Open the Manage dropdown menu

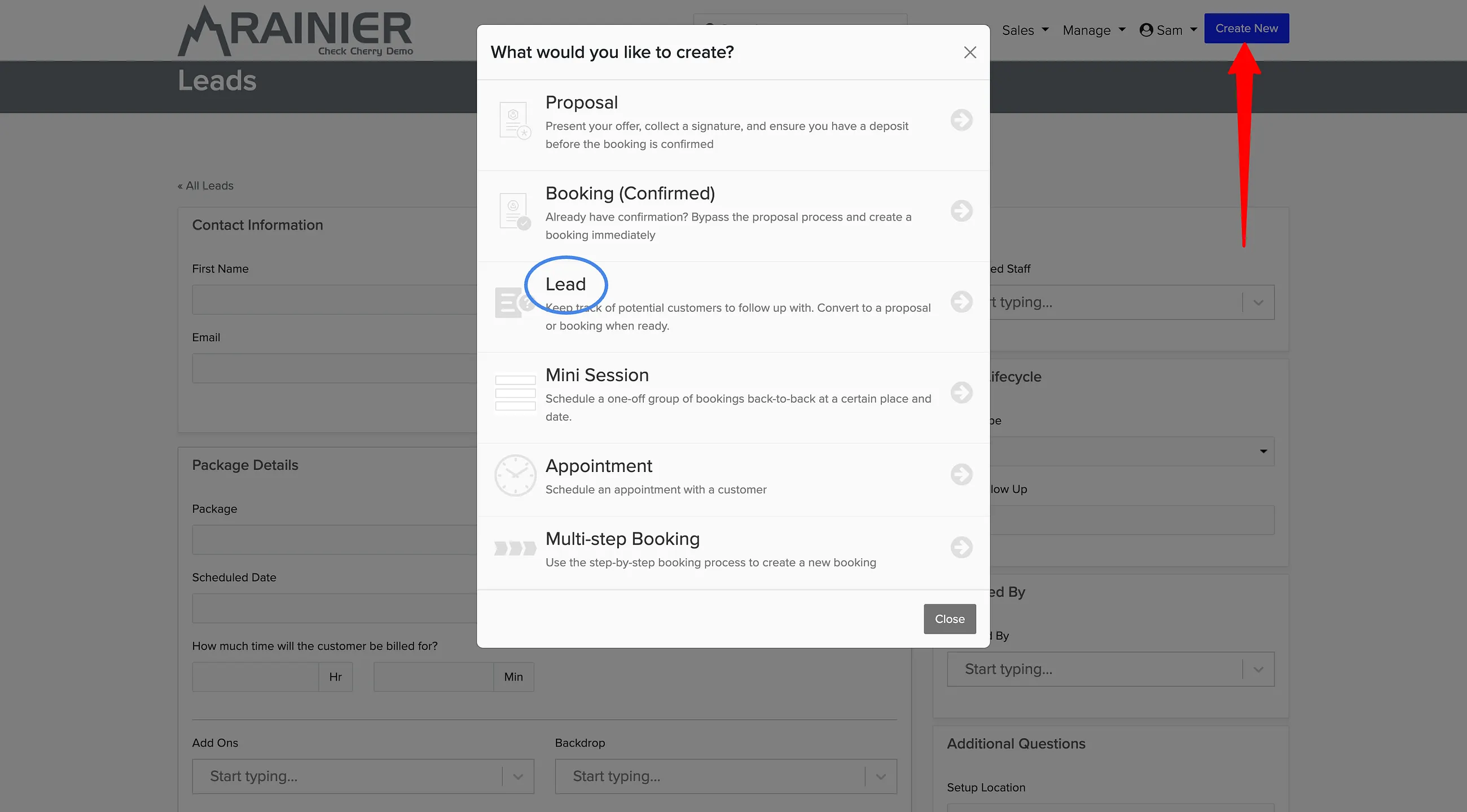click(x=1093, y=30)
